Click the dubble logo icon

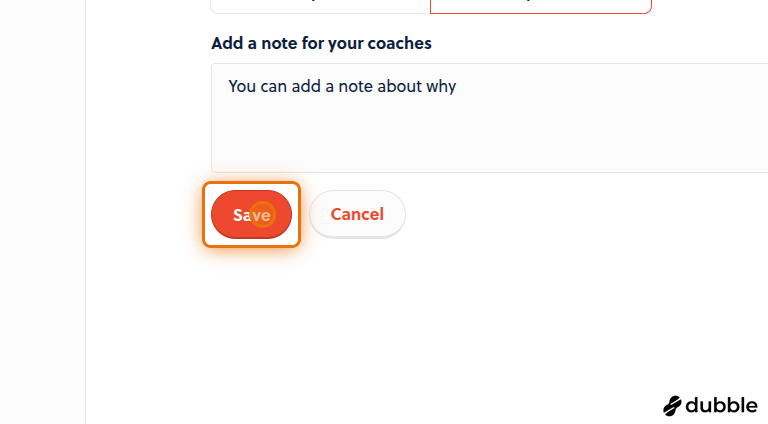(672, 406)
